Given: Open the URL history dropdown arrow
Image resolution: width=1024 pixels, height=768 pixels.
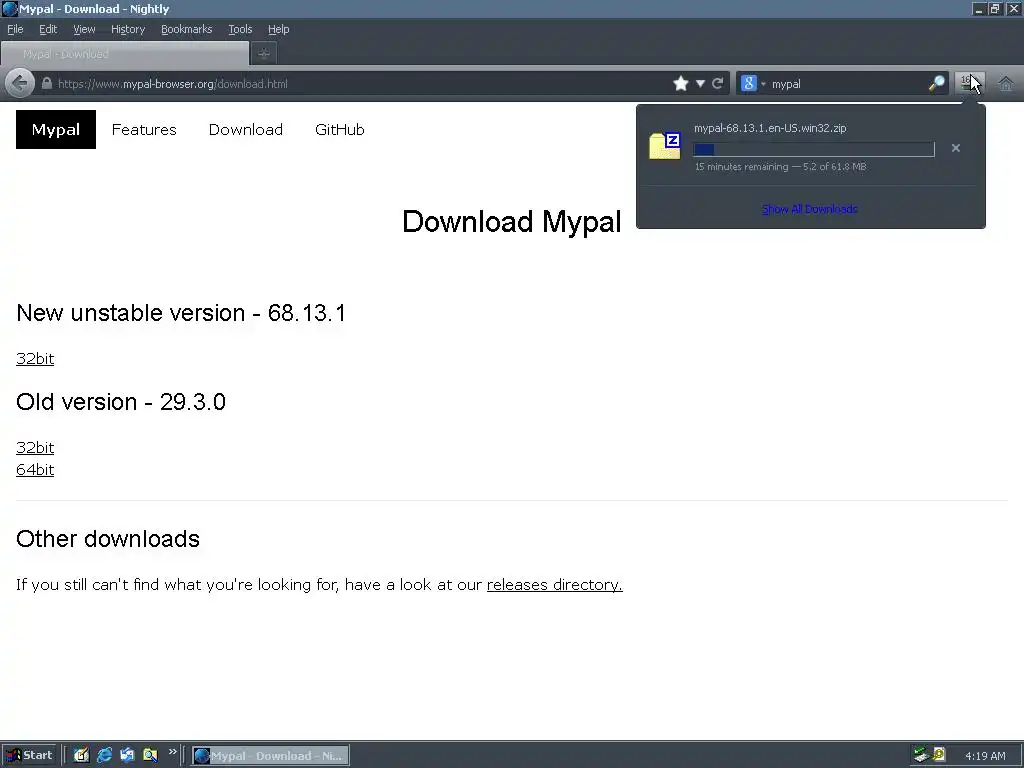Looking at the screenshot, I should click(x=700, y=84).
